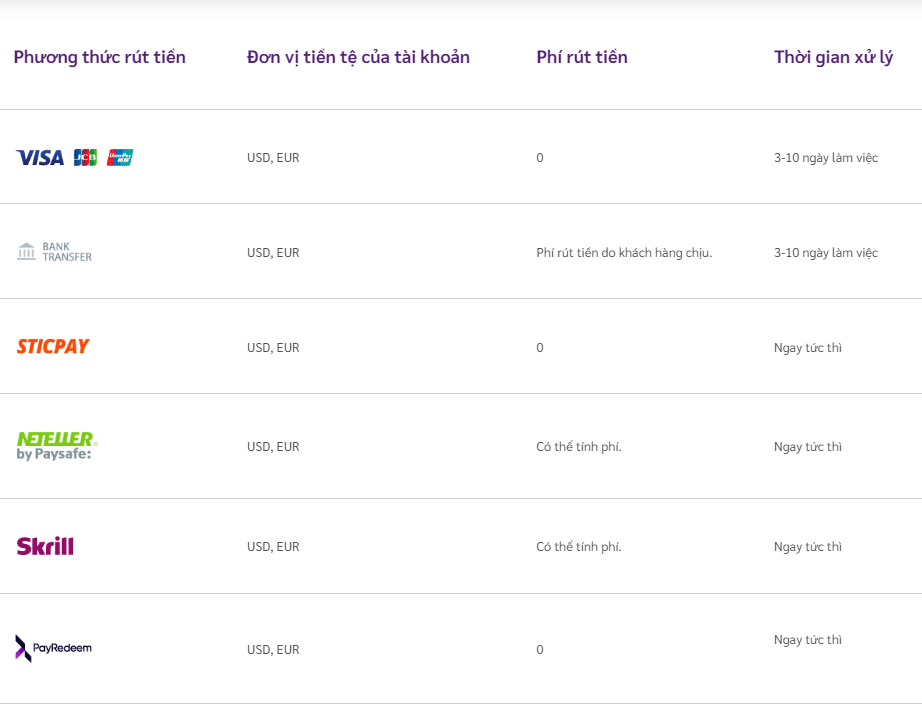Image resolution: width=922 pixels, height=705 pixels.
Task: Click 'Ngay tức thì' in the STICPAY row
Action: point(807,348)
